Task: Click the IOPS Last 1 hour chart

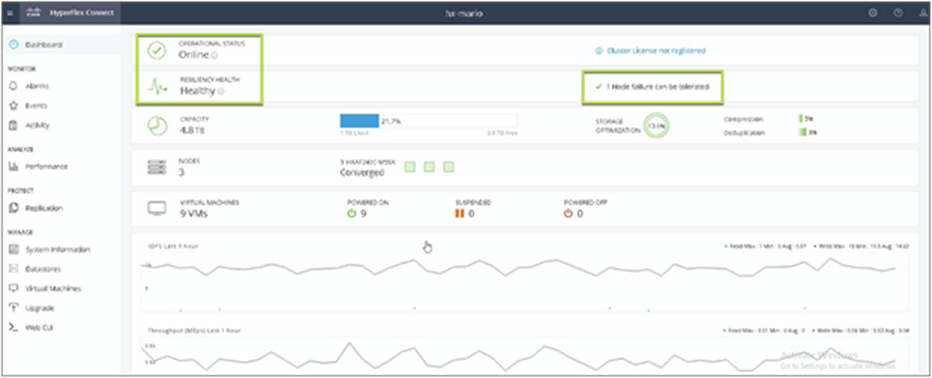Action: (x=524, y=281)
